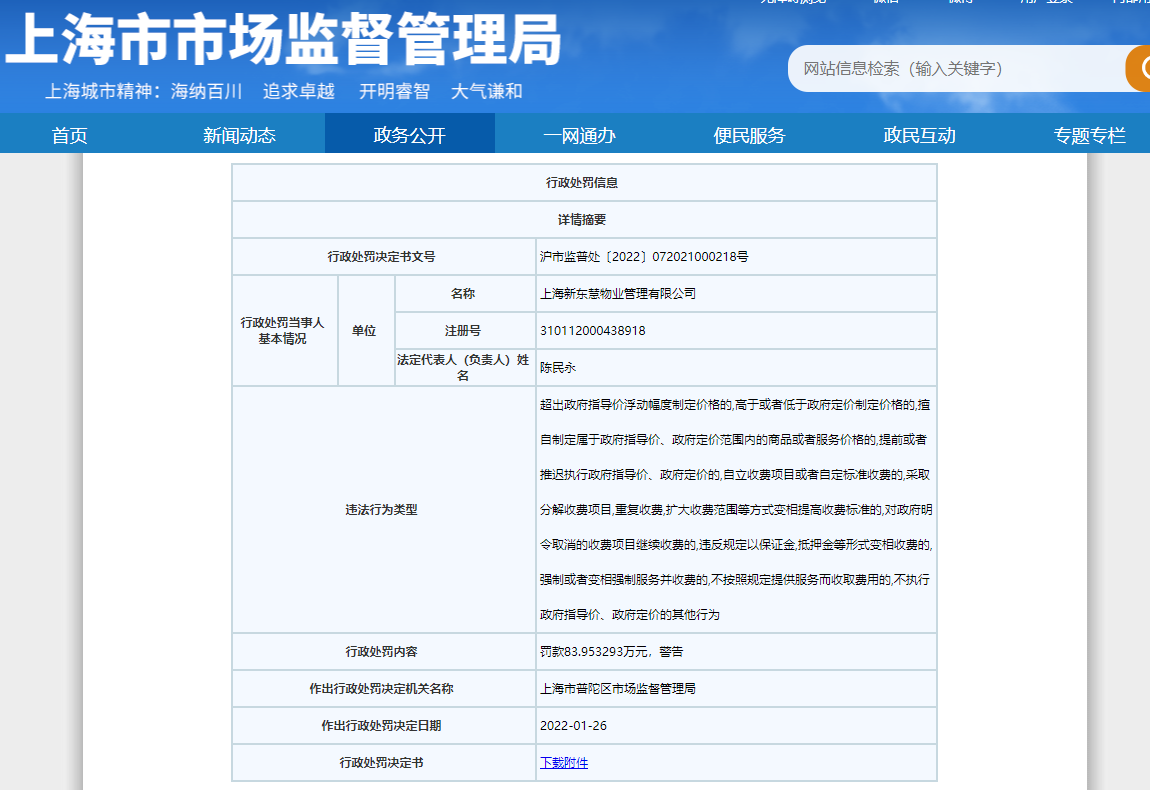Click the slogan text 追求卓越
The height and width of the screenshot is (790, 1150).
click(299, 91)
